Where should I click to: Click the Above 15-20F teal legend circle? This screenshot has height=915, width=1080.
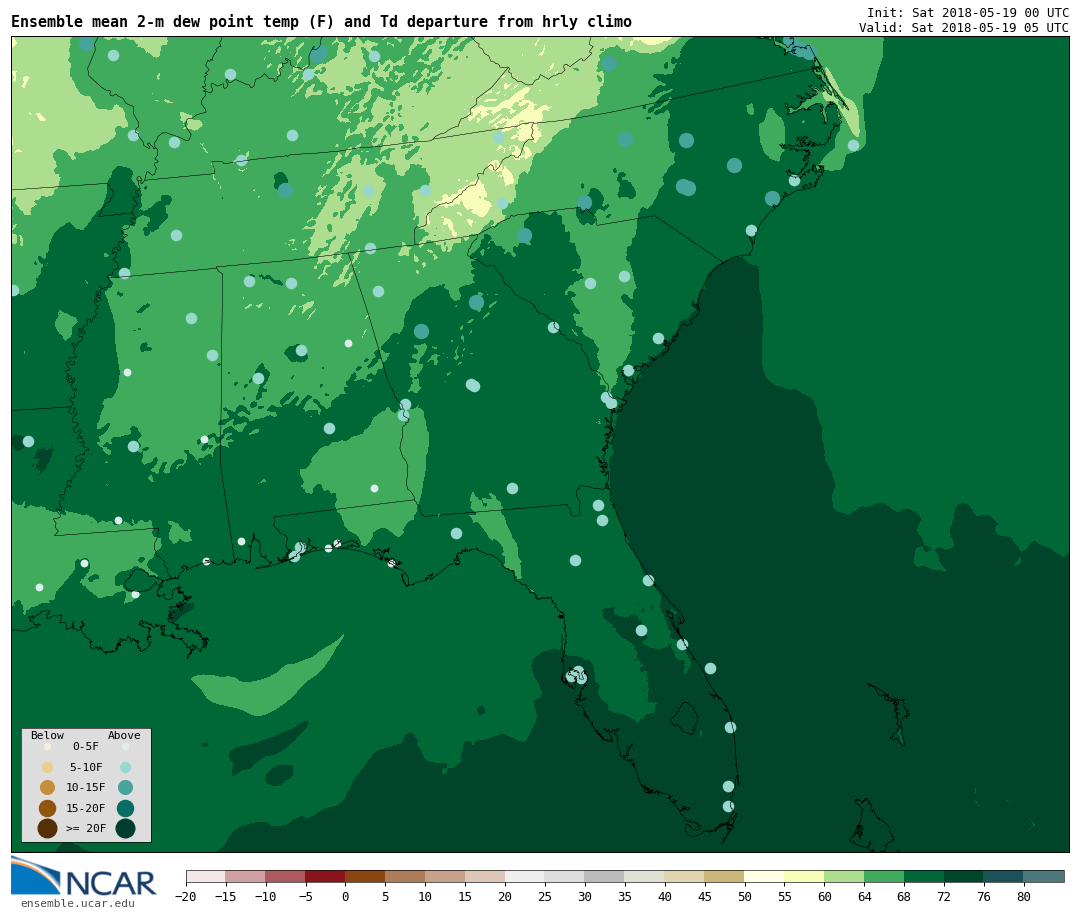(125, 808)
